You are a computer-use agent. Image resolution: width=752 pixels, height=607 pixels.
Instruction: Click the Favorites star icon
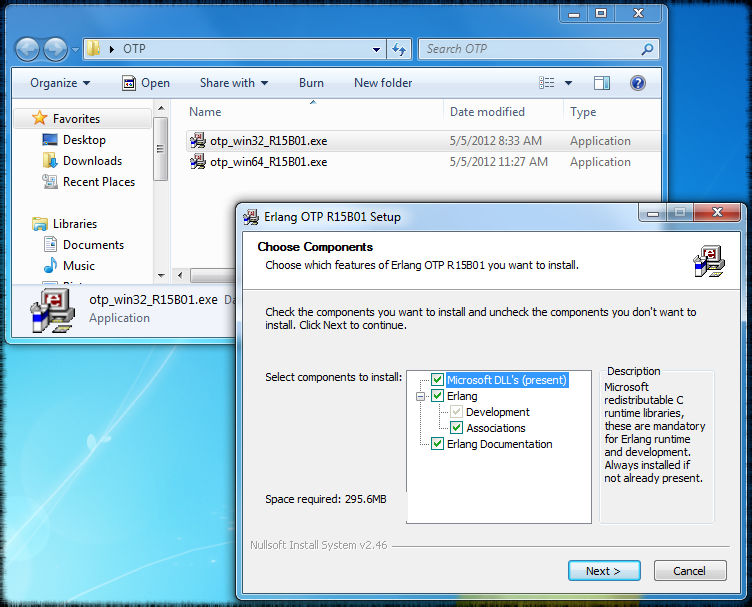pyautogui.click(x=40, y=118)
